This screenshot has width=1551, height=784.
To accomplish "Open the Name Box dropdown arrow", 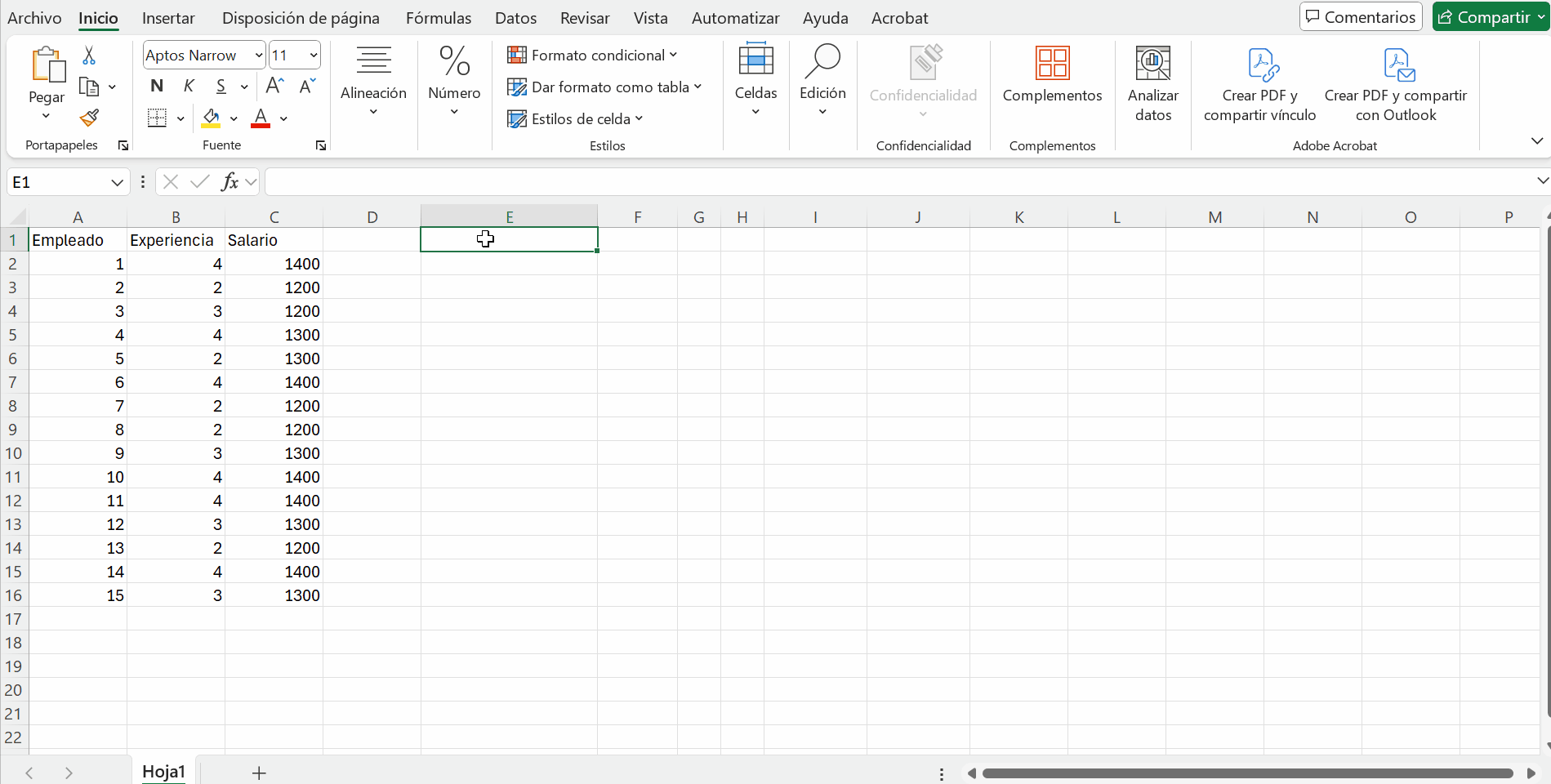I will tap(117, 182).
